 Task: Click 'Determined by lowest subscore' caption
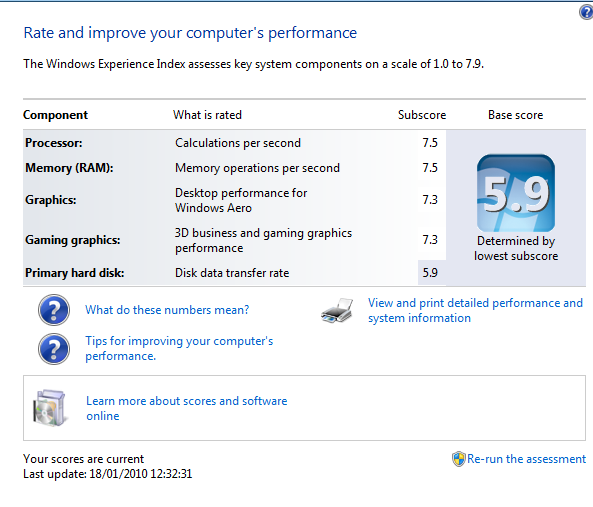(x=516, y=248)
